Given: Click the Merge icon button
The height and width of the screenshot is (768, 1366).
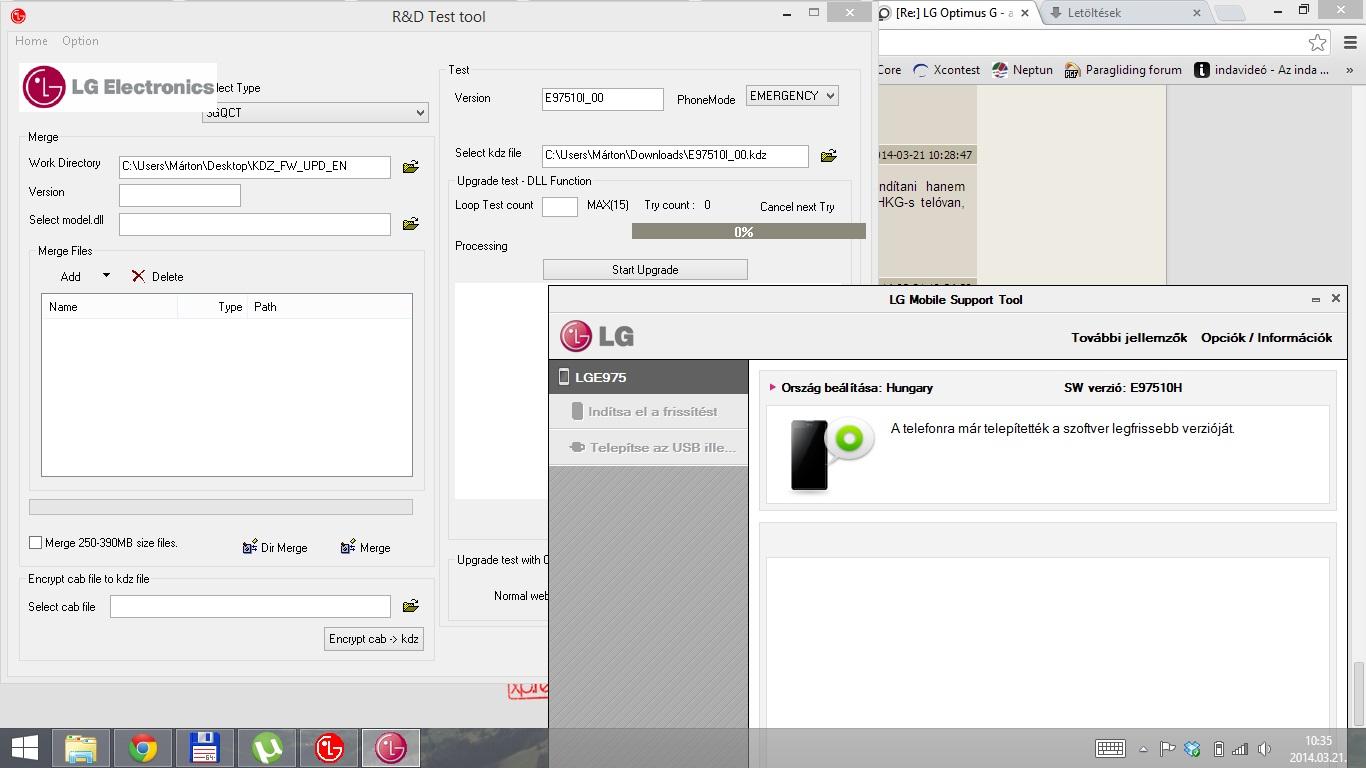Looking at the screenshot, I should (348, 547).
